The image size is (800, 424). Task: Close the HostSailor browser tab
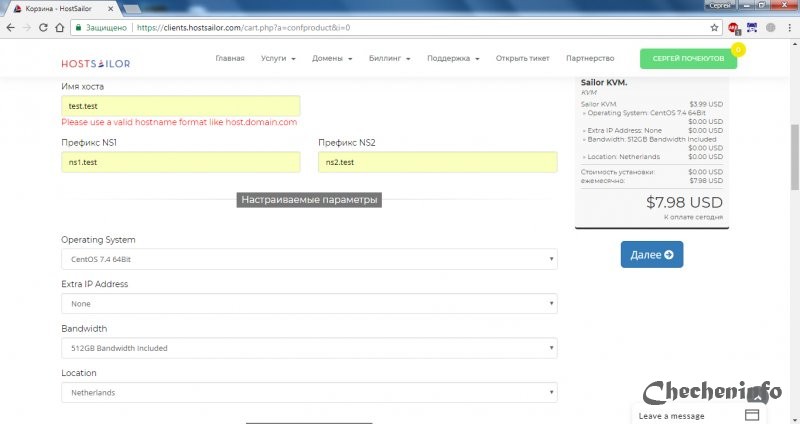tap(111, 9)
